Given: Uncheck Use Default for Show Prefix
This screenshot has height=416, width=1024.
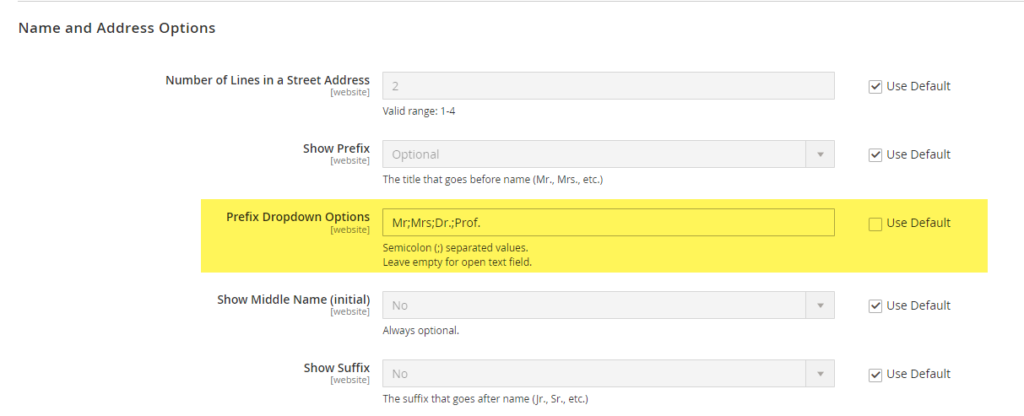Looking at the screenshot, I should click(876, 155).
